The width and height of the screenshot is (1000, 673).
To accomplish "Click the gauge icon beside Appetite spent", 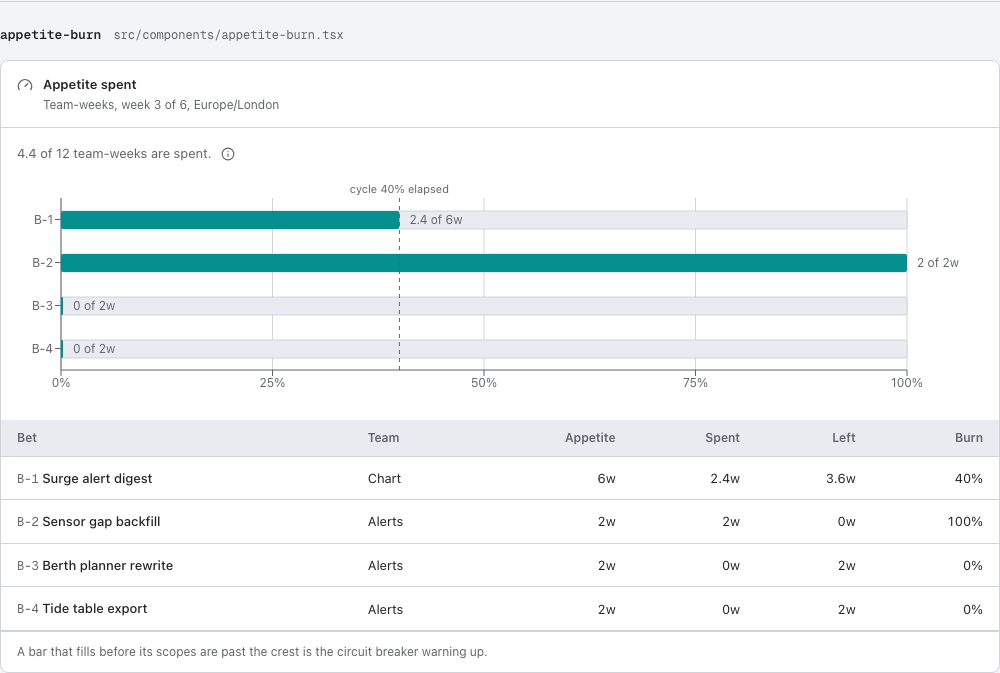I will (25, 85).
